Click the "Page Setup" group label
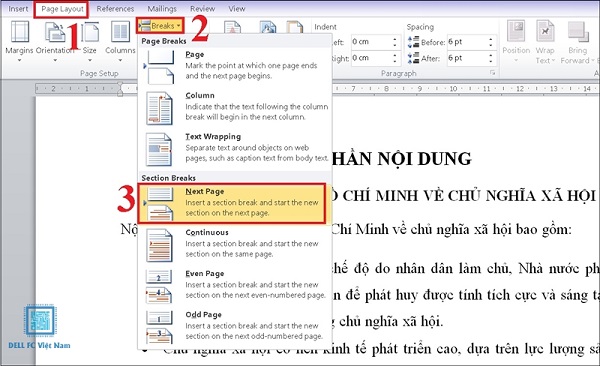 [99, 73]
